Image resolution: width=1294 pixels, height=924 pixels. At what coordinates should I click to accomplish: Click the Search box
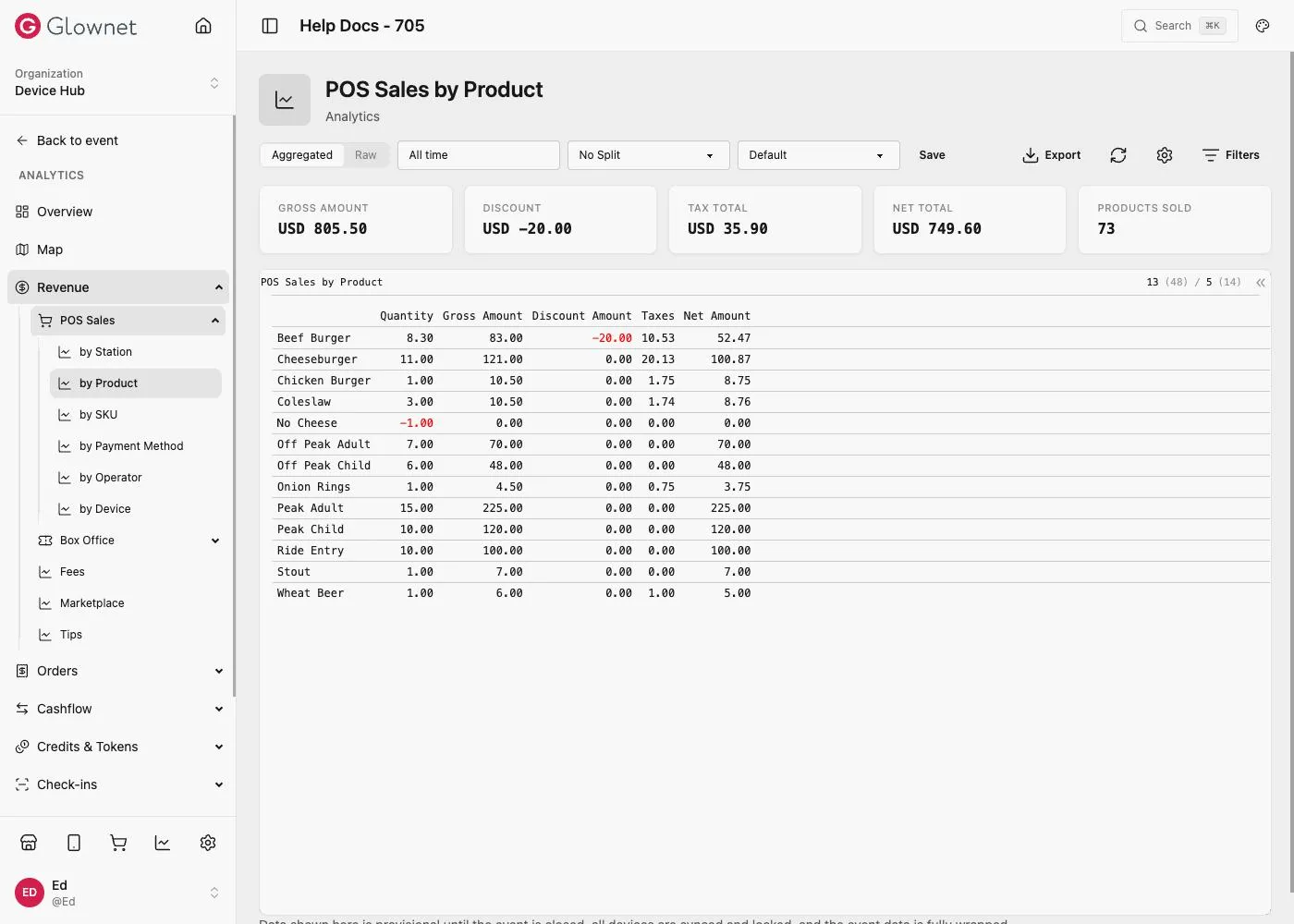coord(1179,26)
